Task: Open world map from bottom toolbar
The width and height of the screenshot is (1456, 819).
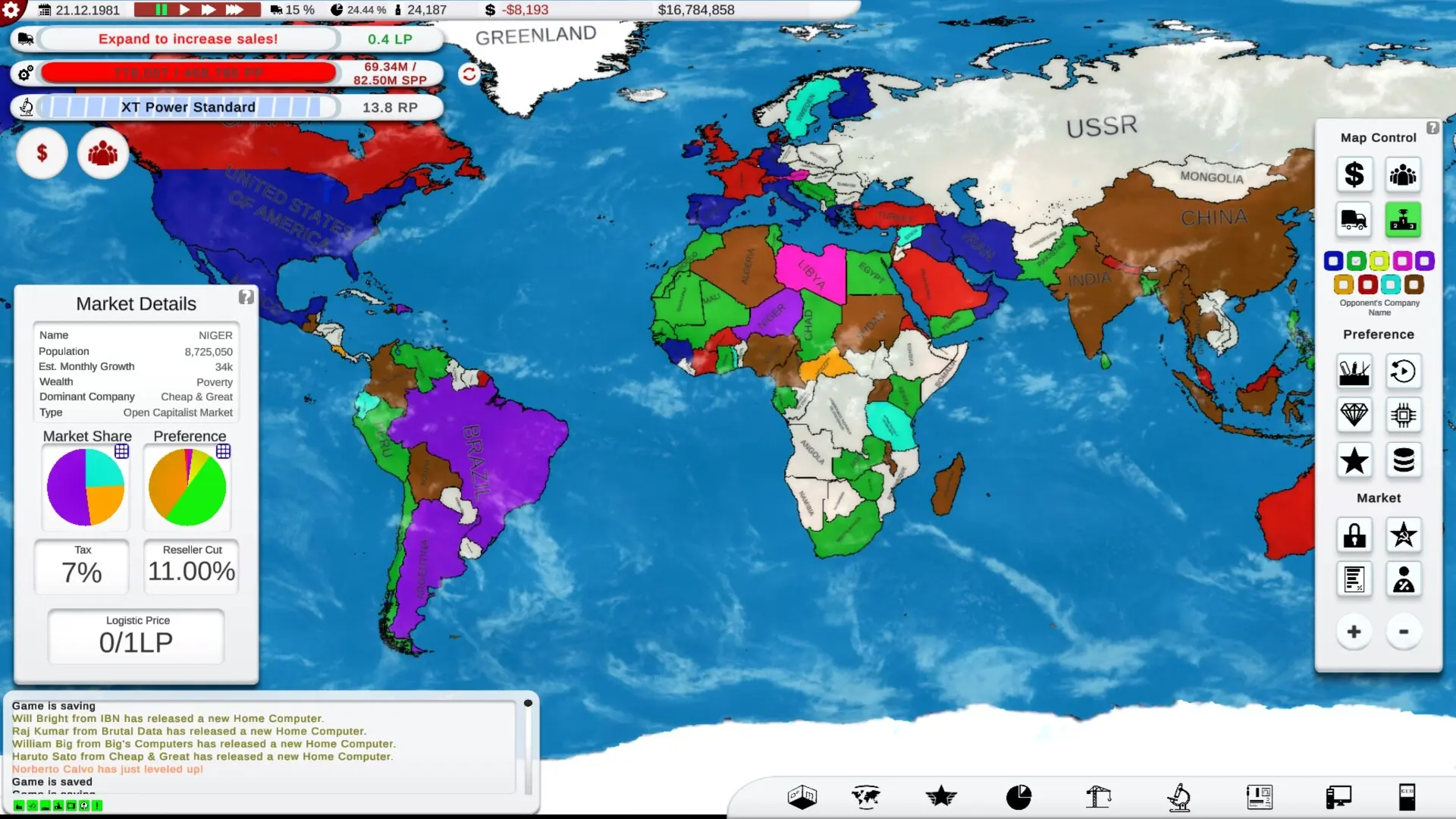Action: 865,797
